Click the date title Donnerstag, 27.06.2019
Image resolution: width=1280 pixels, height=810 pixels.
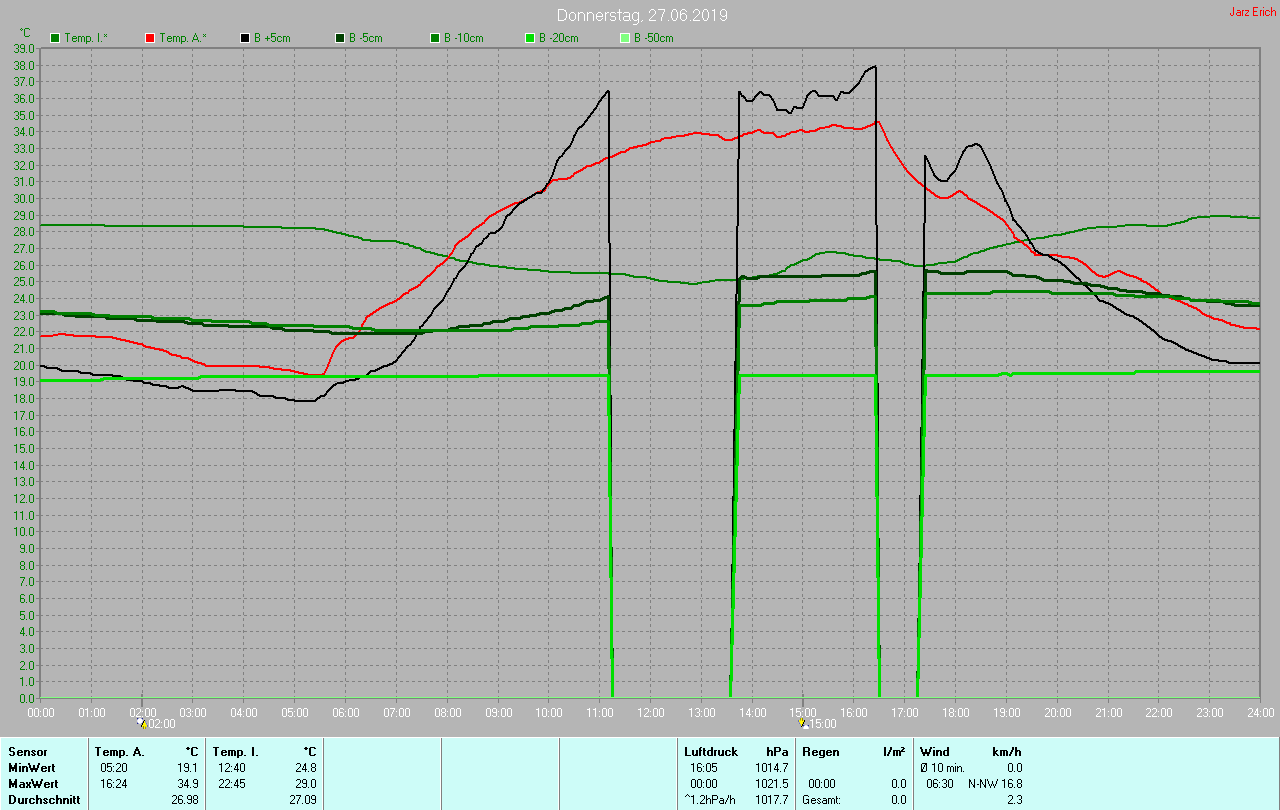(642, 16)
